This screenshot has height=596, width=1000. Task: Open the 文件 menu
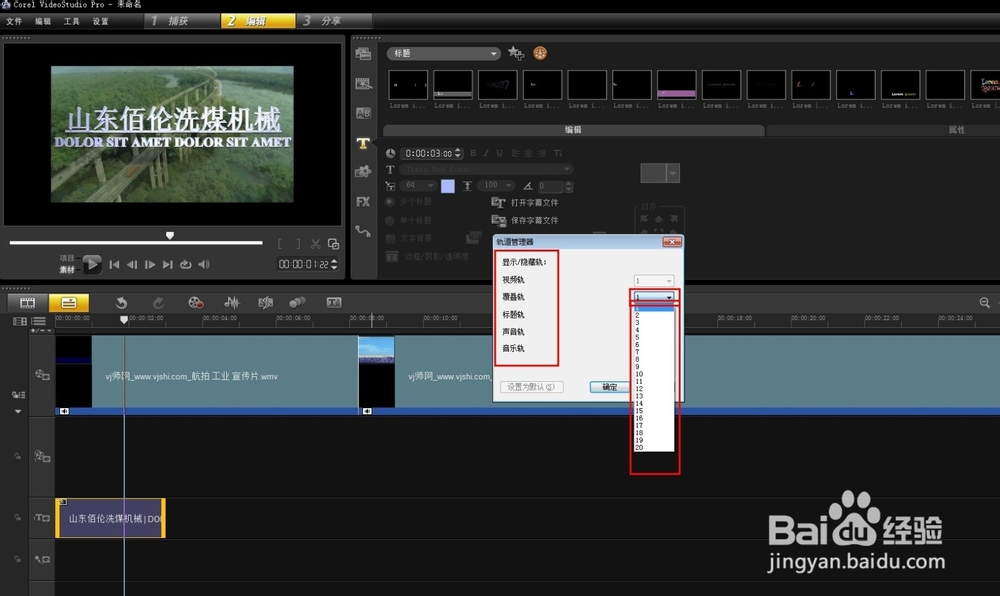point(14,21)
